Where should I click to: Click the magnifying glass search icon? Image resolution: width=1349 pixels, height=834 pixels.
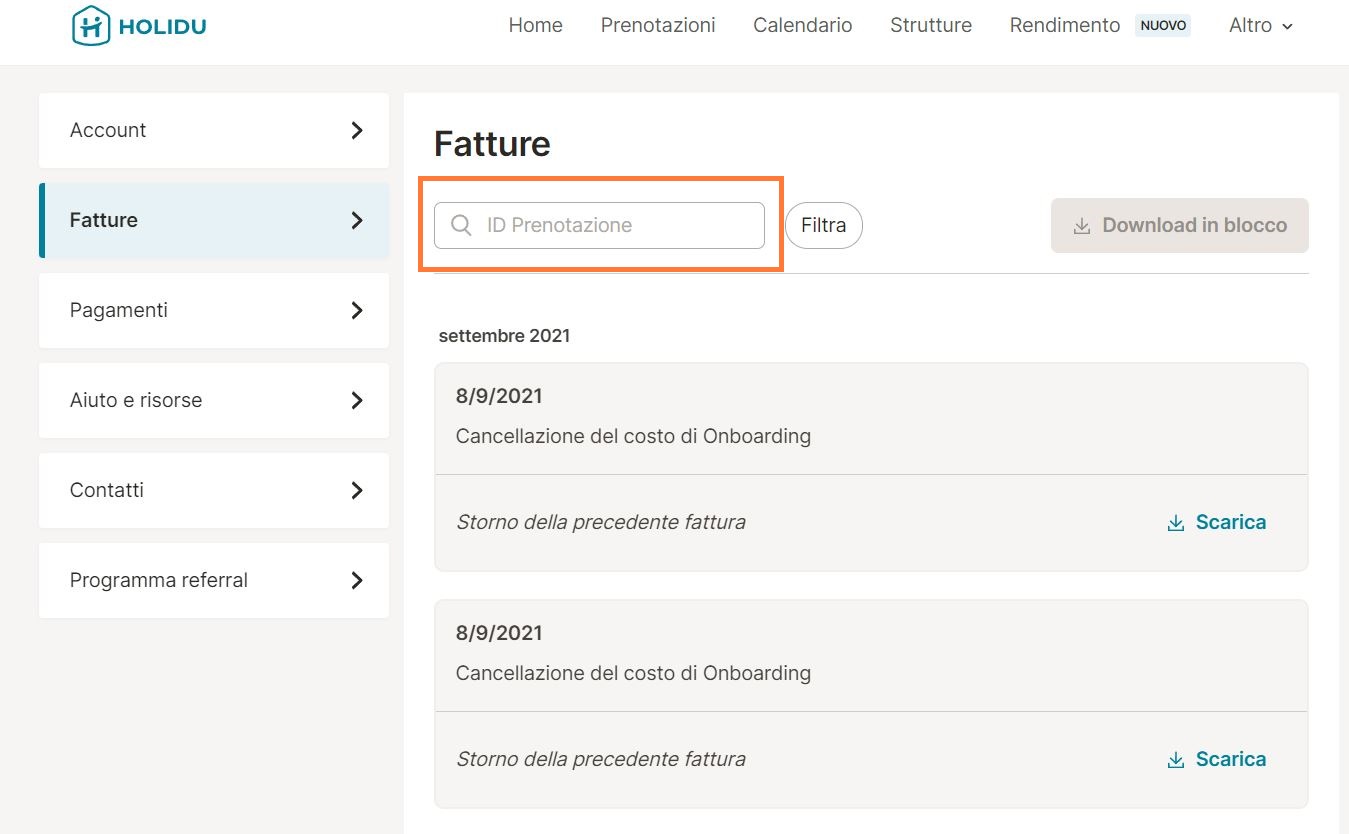click(x=461, y=225)
